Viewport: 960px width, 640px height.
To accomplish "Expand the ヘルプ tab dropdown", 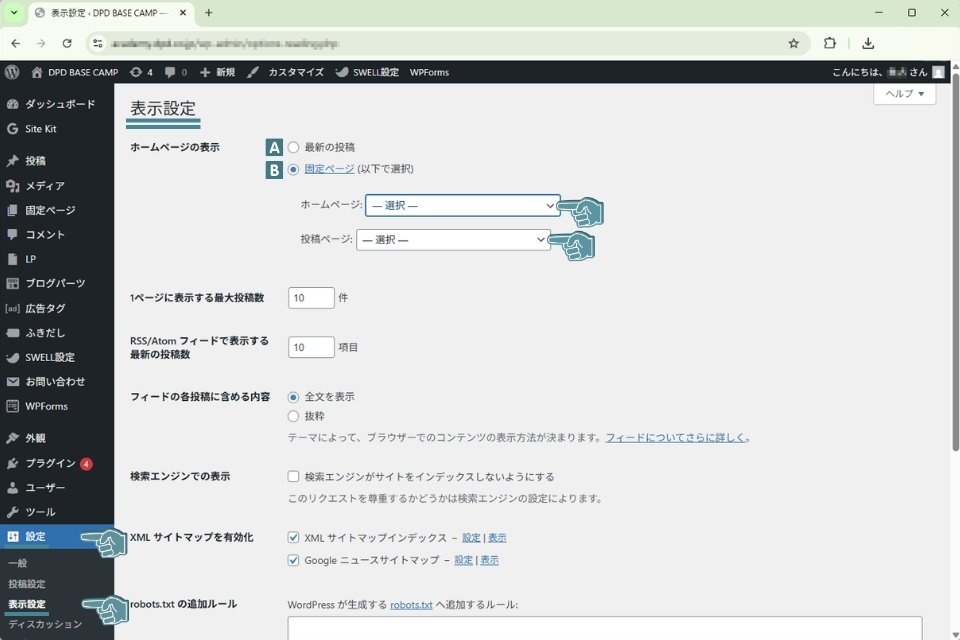I will pyautogui.click(x=905, y=93).
